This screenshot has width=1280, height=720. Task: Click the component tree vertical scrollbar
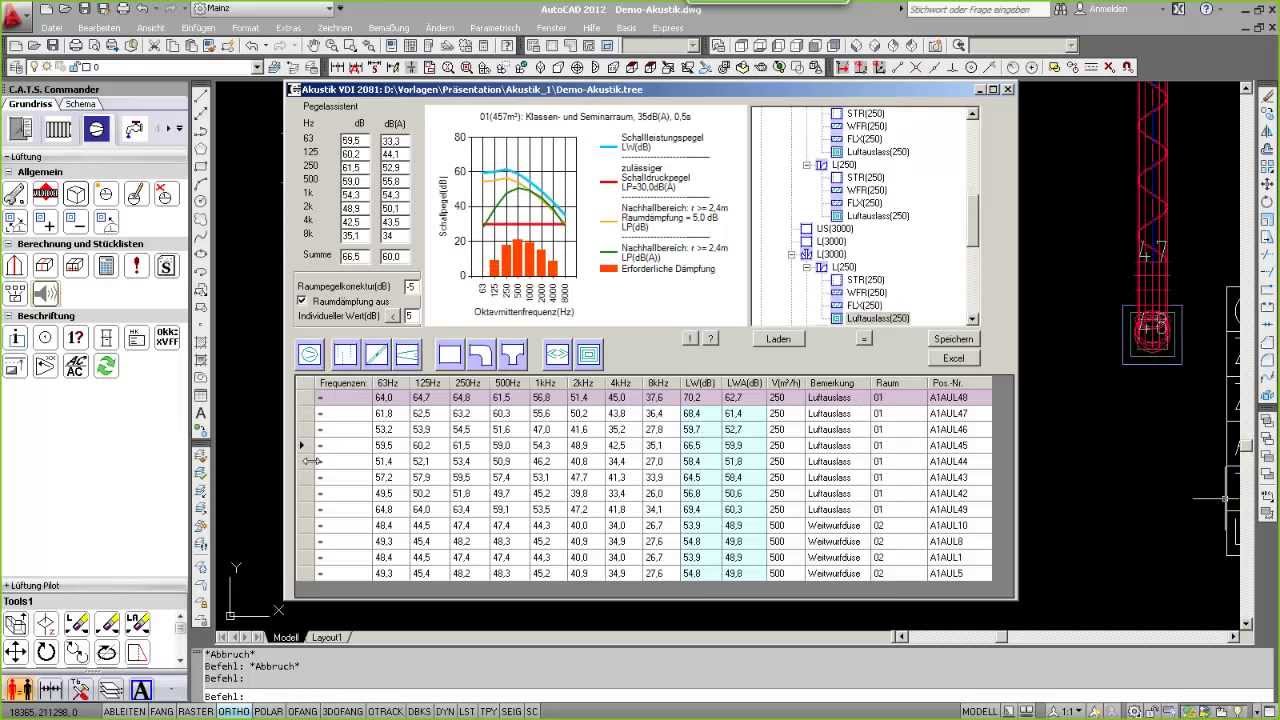point(973,216)
